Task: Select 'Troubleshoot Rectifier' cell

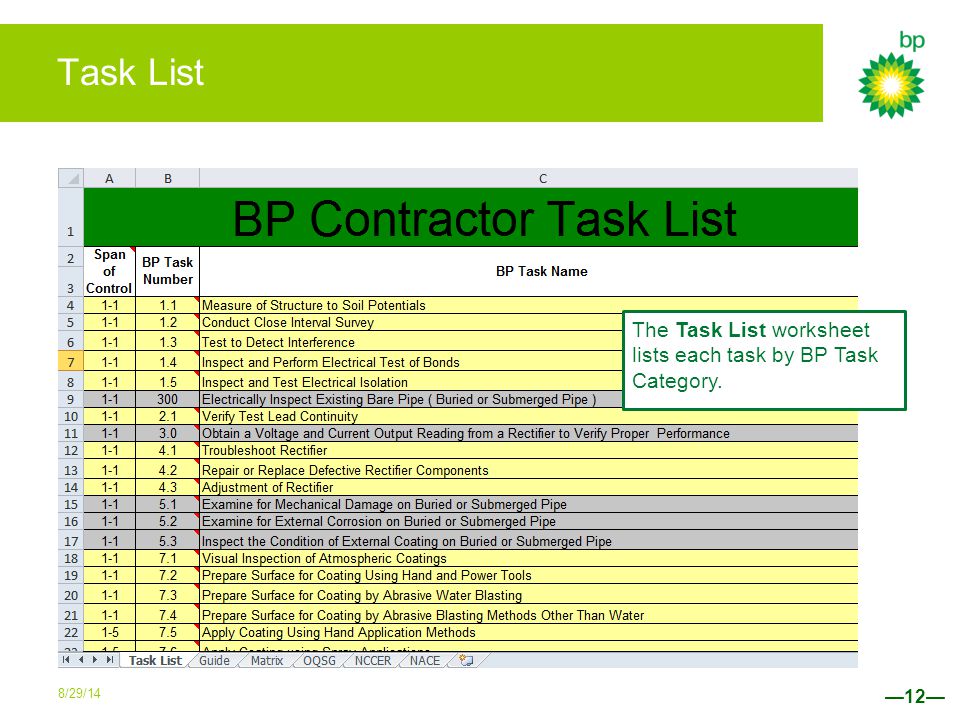Action: coord(529,451)
